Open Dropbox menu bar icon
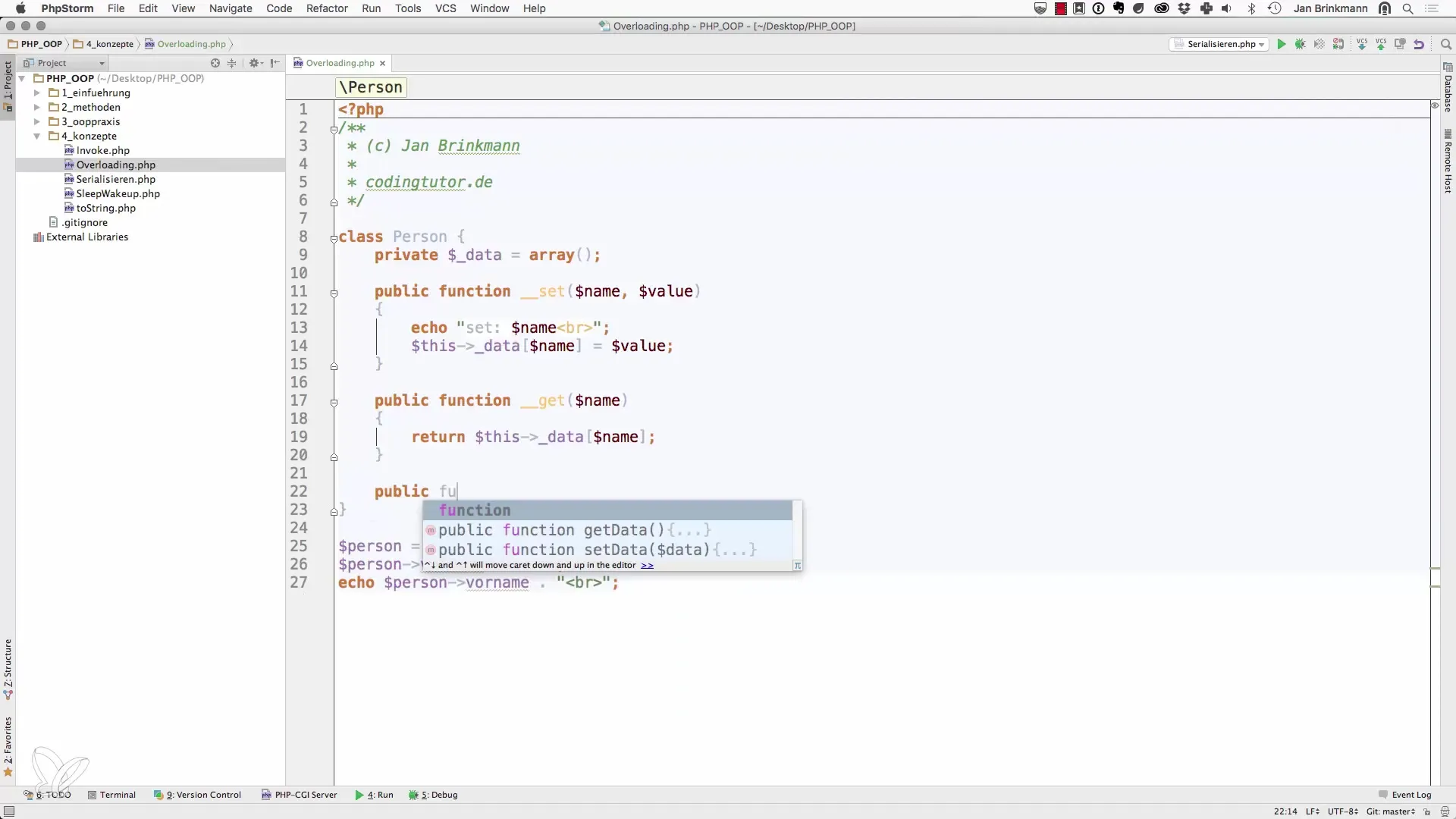Screen dimensions: 1456x819 click(x=1184, y=8)
